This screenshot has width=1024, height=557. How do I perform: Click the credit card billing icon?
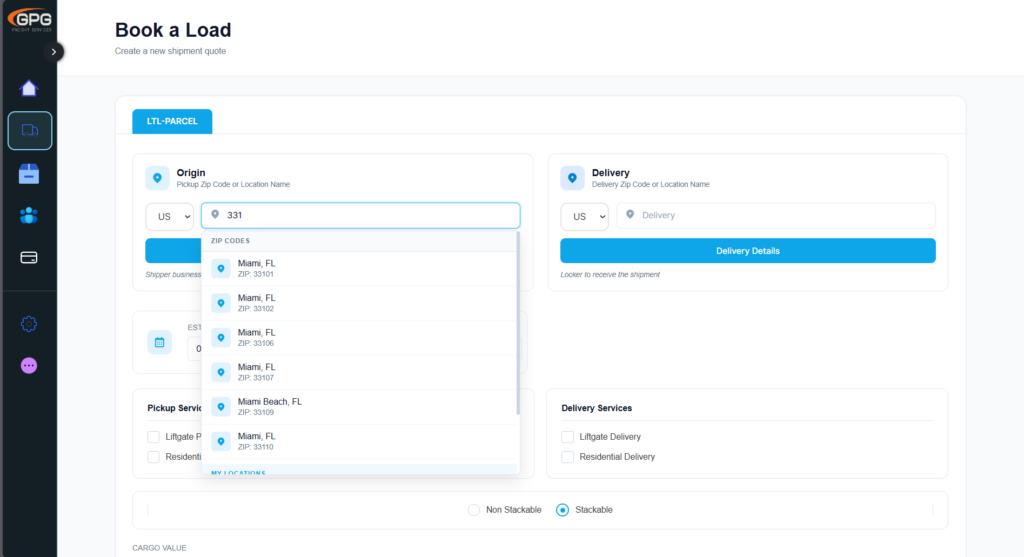pyautogui.click(x=29, y=258)
